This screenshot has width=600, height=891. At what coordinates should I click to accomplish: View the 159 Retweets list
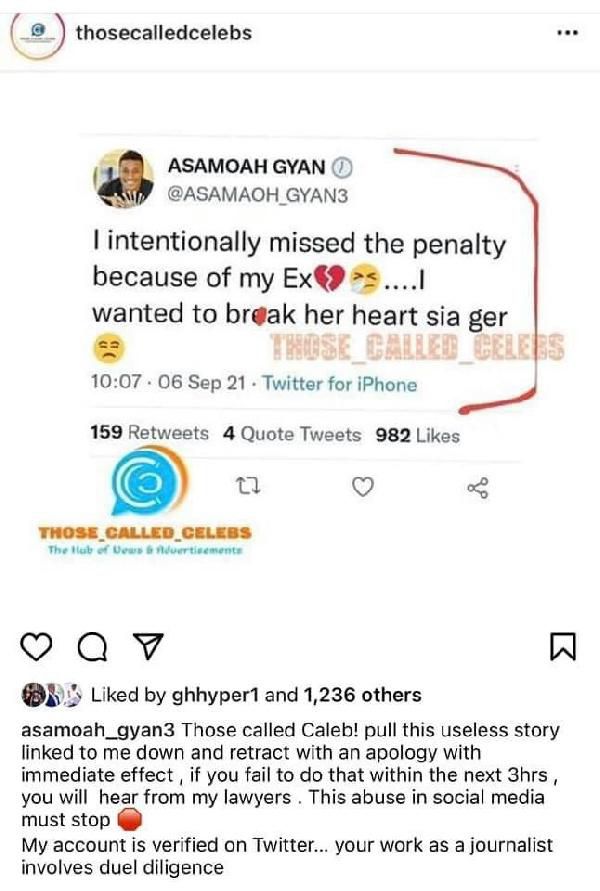point(149,433)
